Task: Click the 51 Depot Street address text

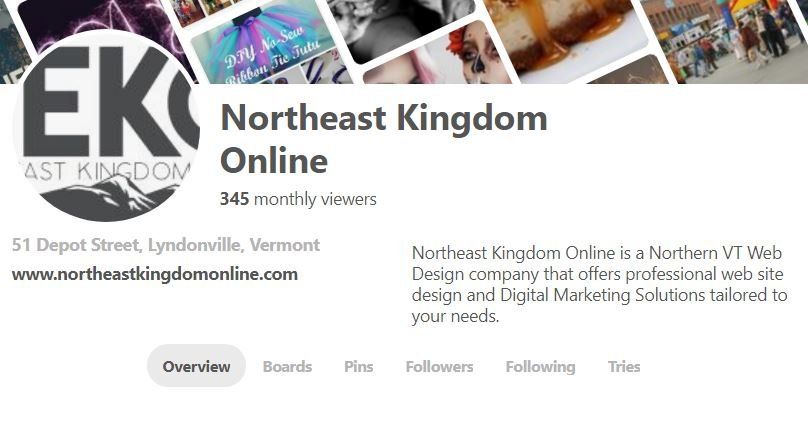Action: 166,245
